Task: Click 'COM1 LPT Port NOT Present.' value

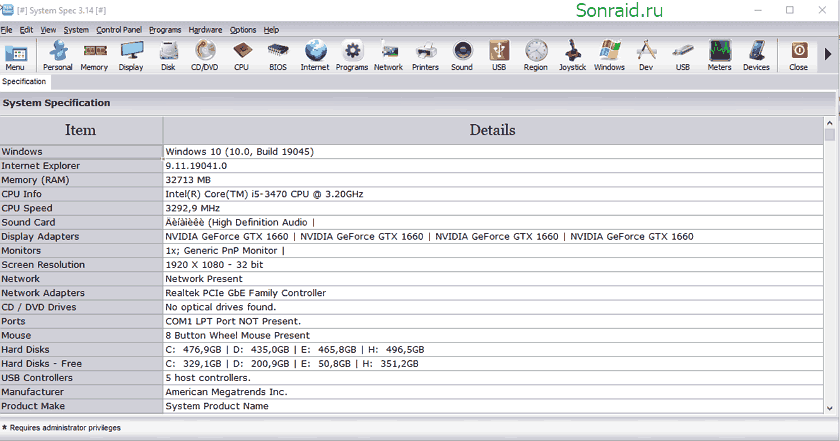Action: 233,322
